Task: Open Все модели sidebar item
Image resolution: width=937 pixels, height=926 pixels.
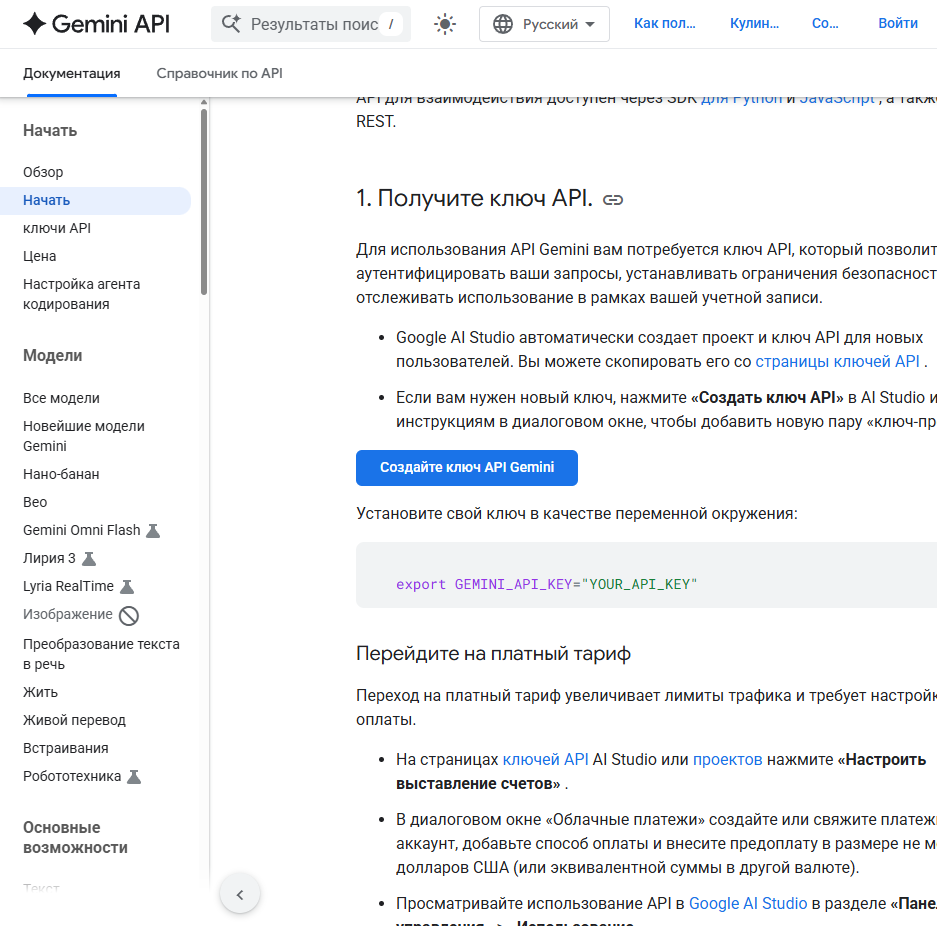Action: [61, 398]
